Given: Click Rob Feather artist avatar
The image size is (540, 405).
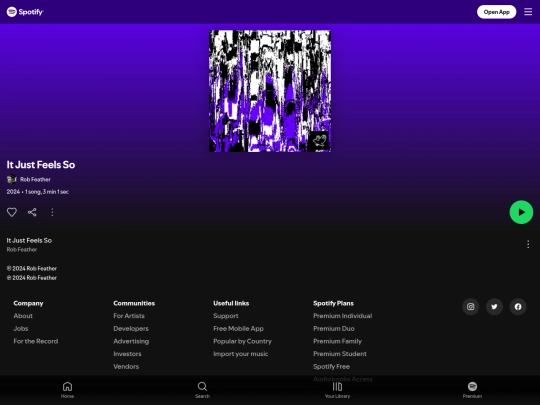Looking at the screenshot, I should click(x=12, y=179).
